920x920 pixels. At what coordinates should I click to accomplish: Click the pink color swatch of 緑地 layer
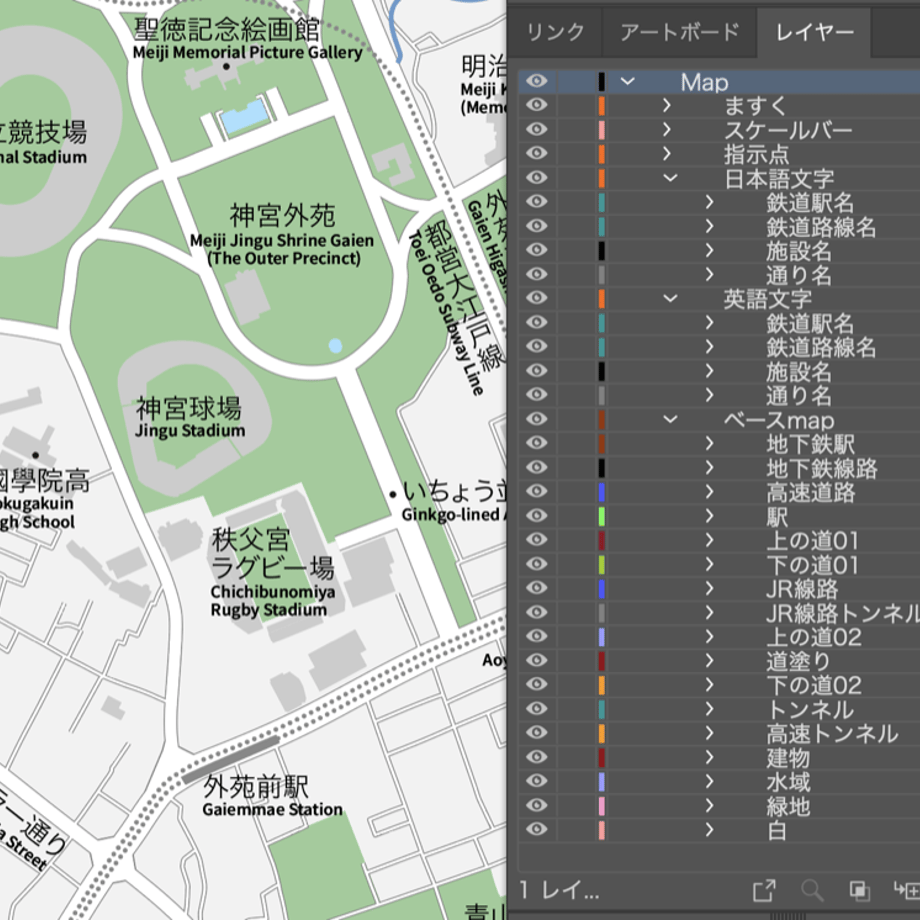[601, 806]
